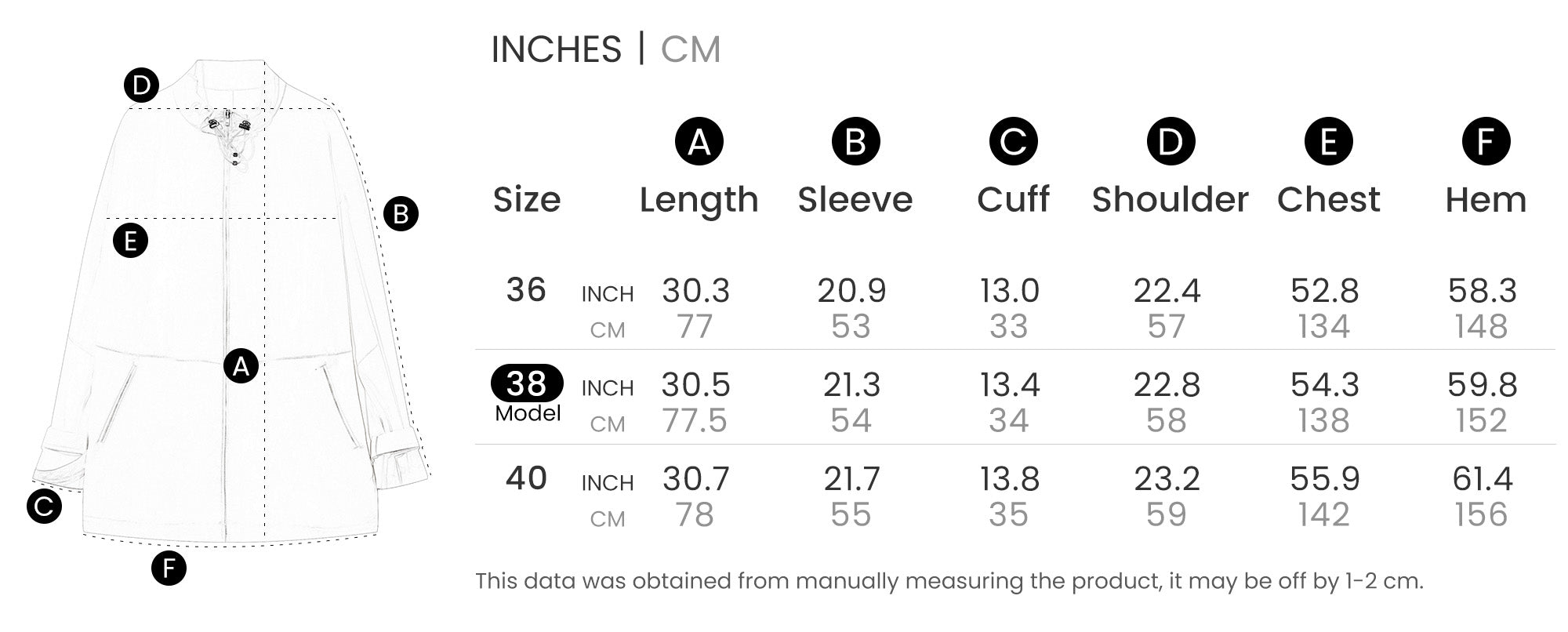Click the manual measurement disclaimer text
The image size is (1568, 632).
[x=949, y=581]
